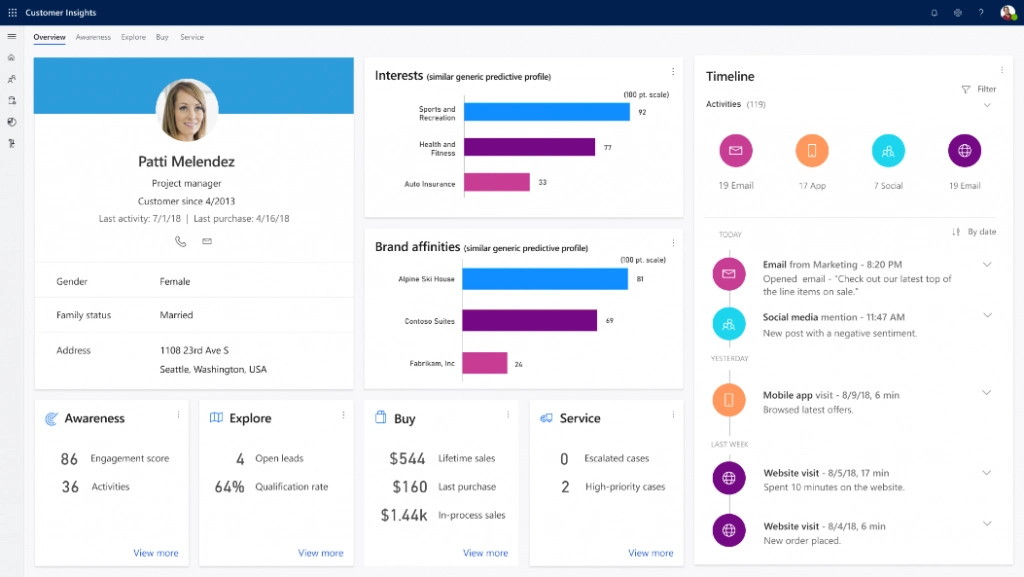This screenshot has width=1024, height=577.
Task: Switch to the Service tab
Action: tap(192, 37)
